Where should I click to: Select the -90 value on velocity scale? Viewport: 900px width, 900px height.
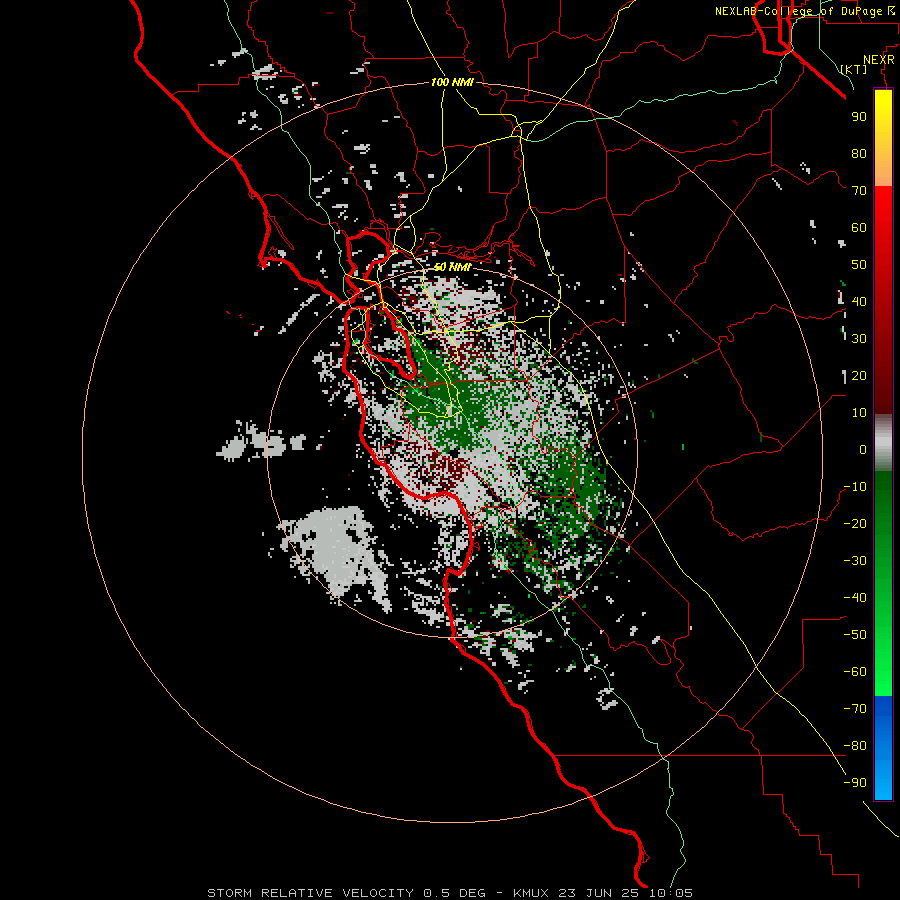[855, 783]
